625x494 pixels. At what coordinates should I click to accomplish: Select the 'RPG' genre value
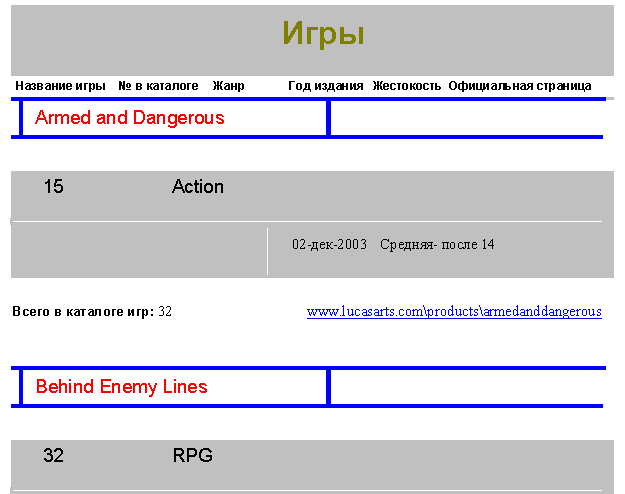click(193, 455)
